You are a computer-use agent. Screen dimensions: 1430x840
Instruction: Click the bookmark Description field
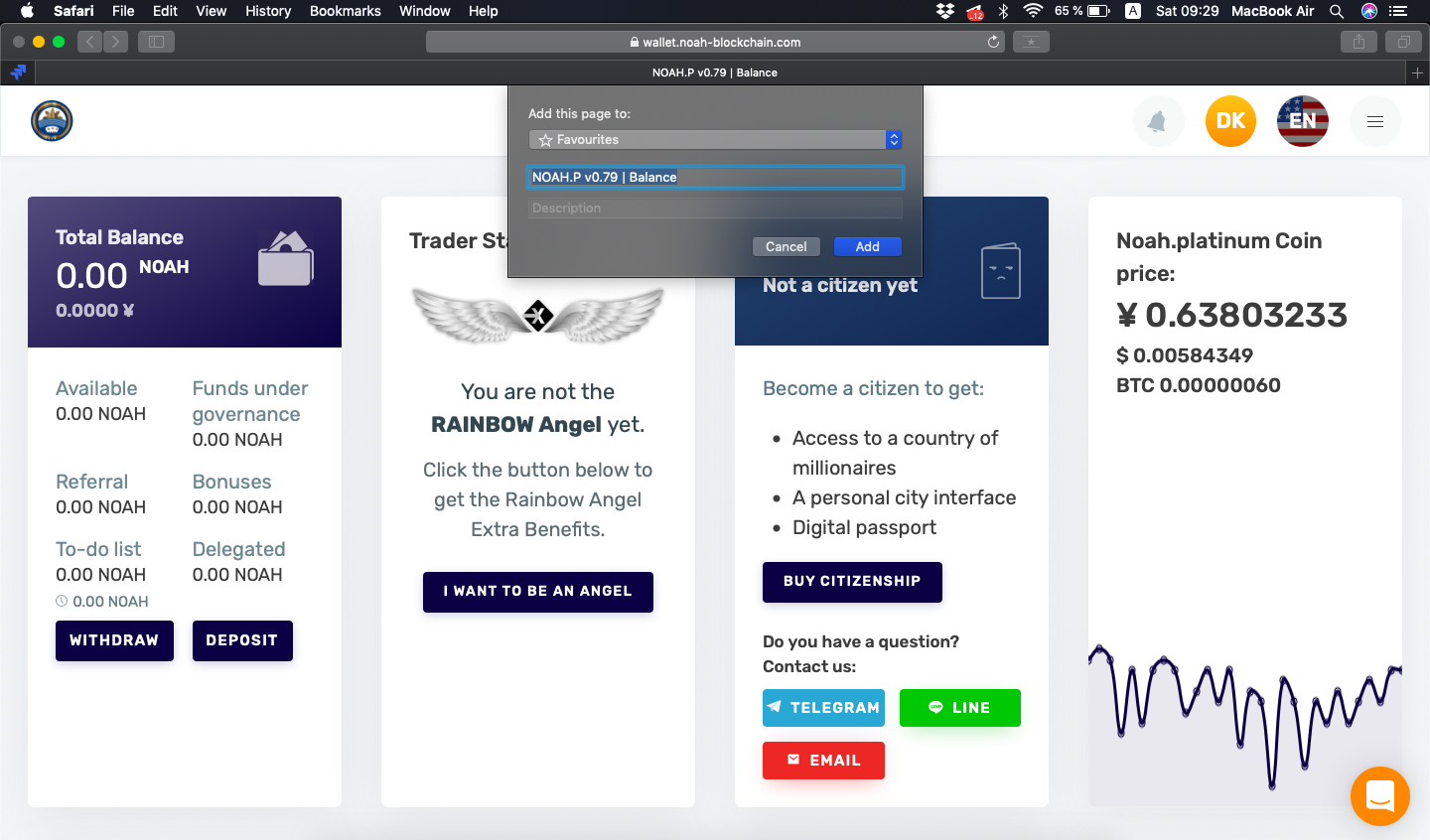point(715,208)
